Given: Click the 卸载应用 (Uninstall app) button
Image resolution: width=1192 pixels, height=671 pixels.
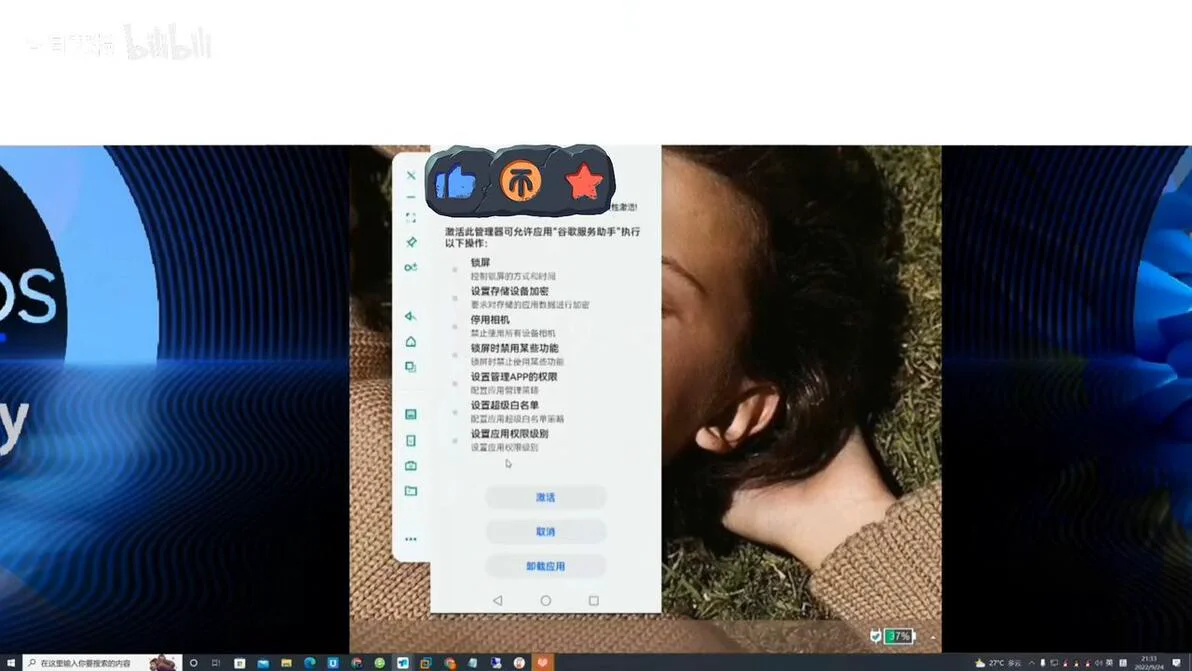Looking at the screenshot, I should (x=545, y=566).
